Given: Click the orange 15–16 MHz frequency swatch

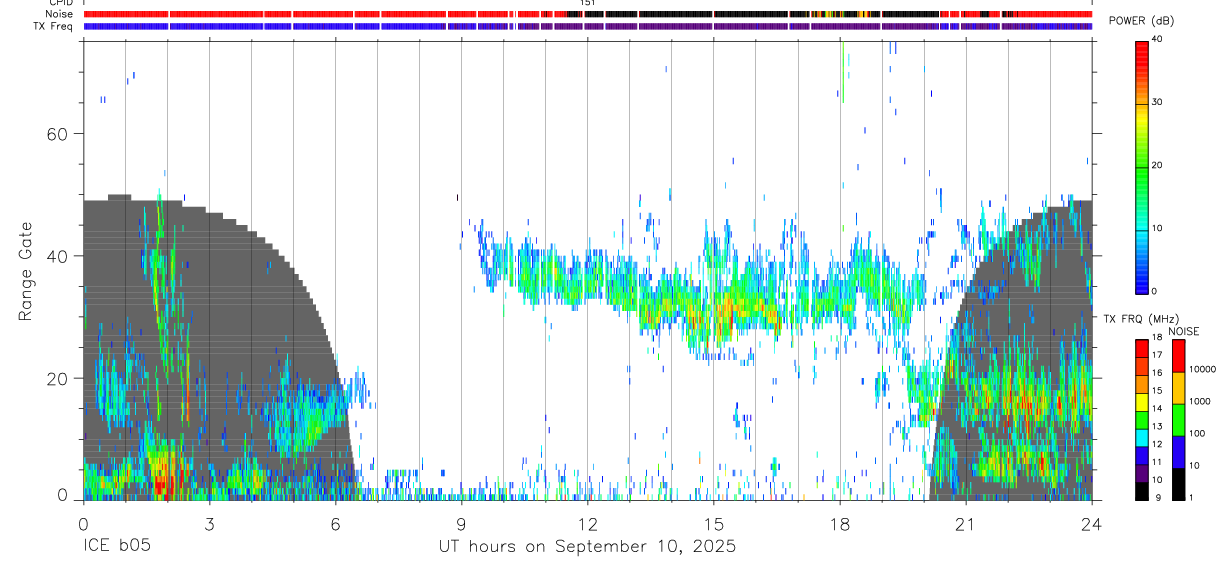Looking at the screenshot, I should coord(1141,384).
